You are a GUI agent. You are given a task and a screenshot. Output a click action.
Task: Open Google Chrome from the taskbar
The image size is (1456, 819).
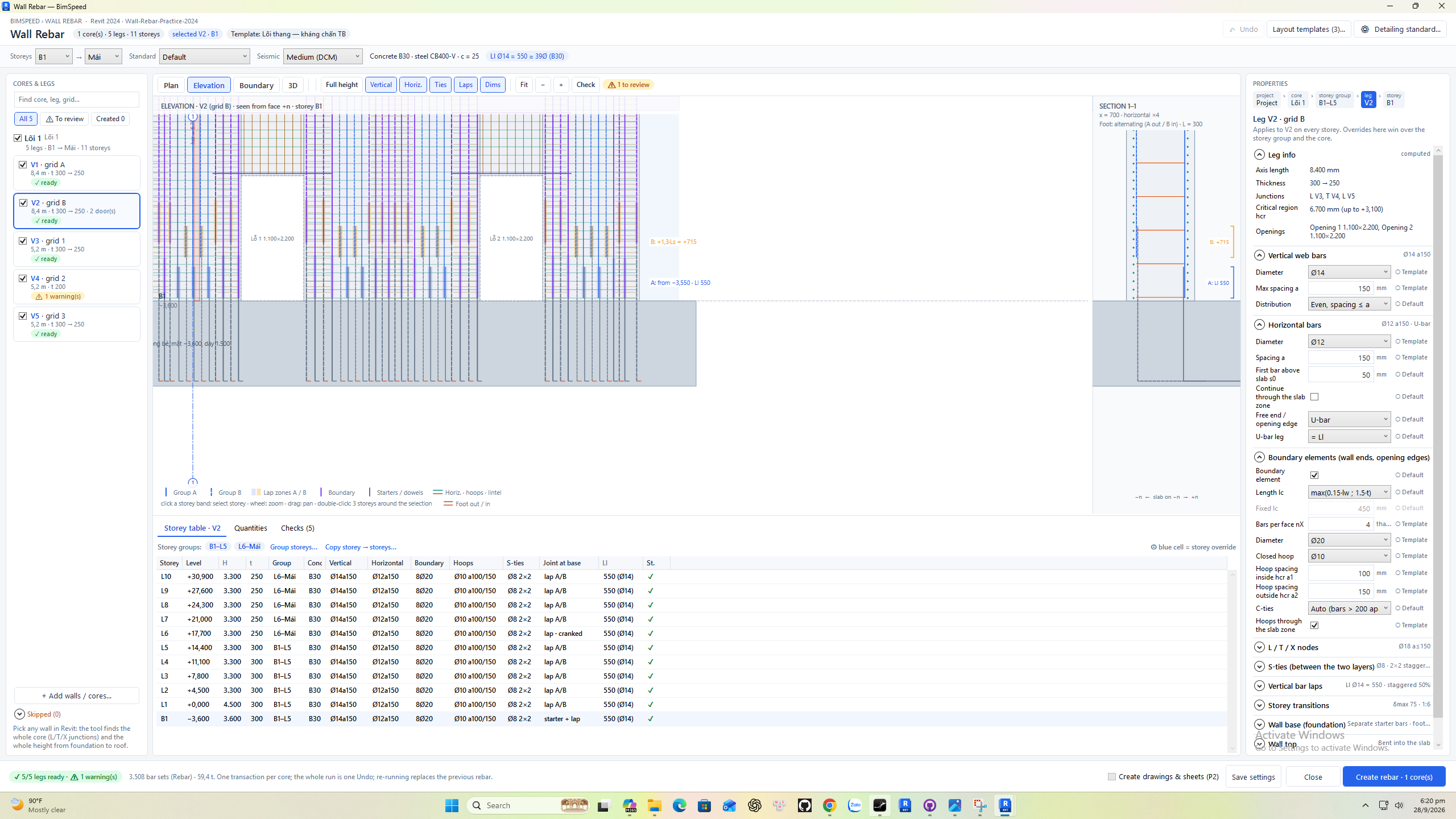coord(830,805)
